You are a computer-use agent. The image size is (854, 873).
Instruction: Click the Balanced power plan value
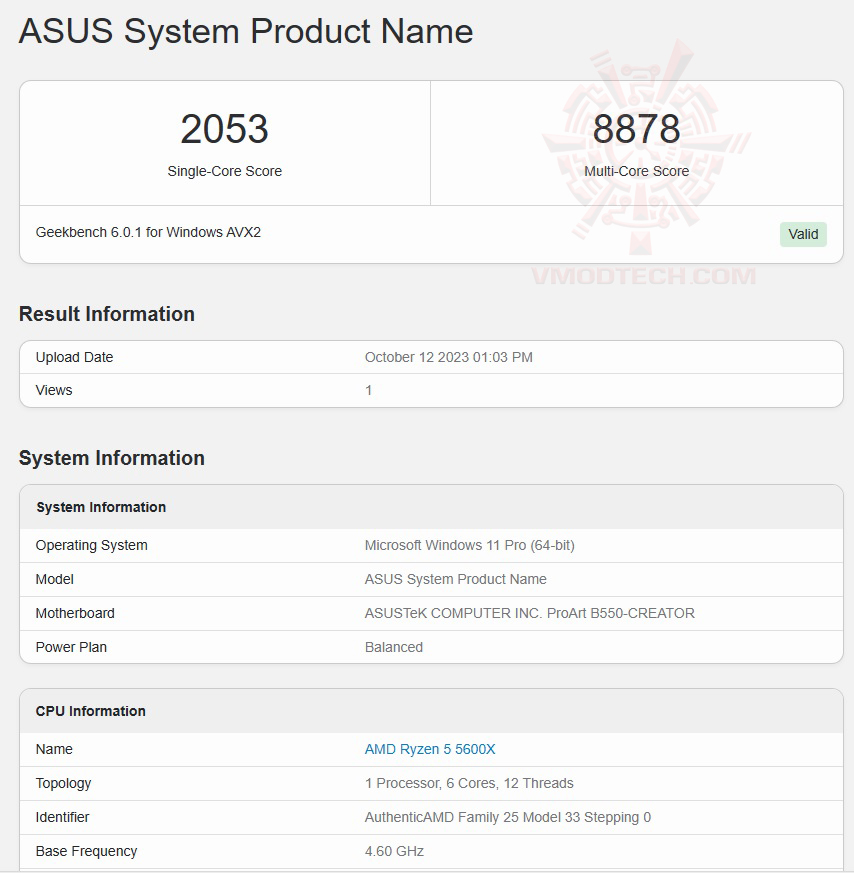tap(394, 647)
